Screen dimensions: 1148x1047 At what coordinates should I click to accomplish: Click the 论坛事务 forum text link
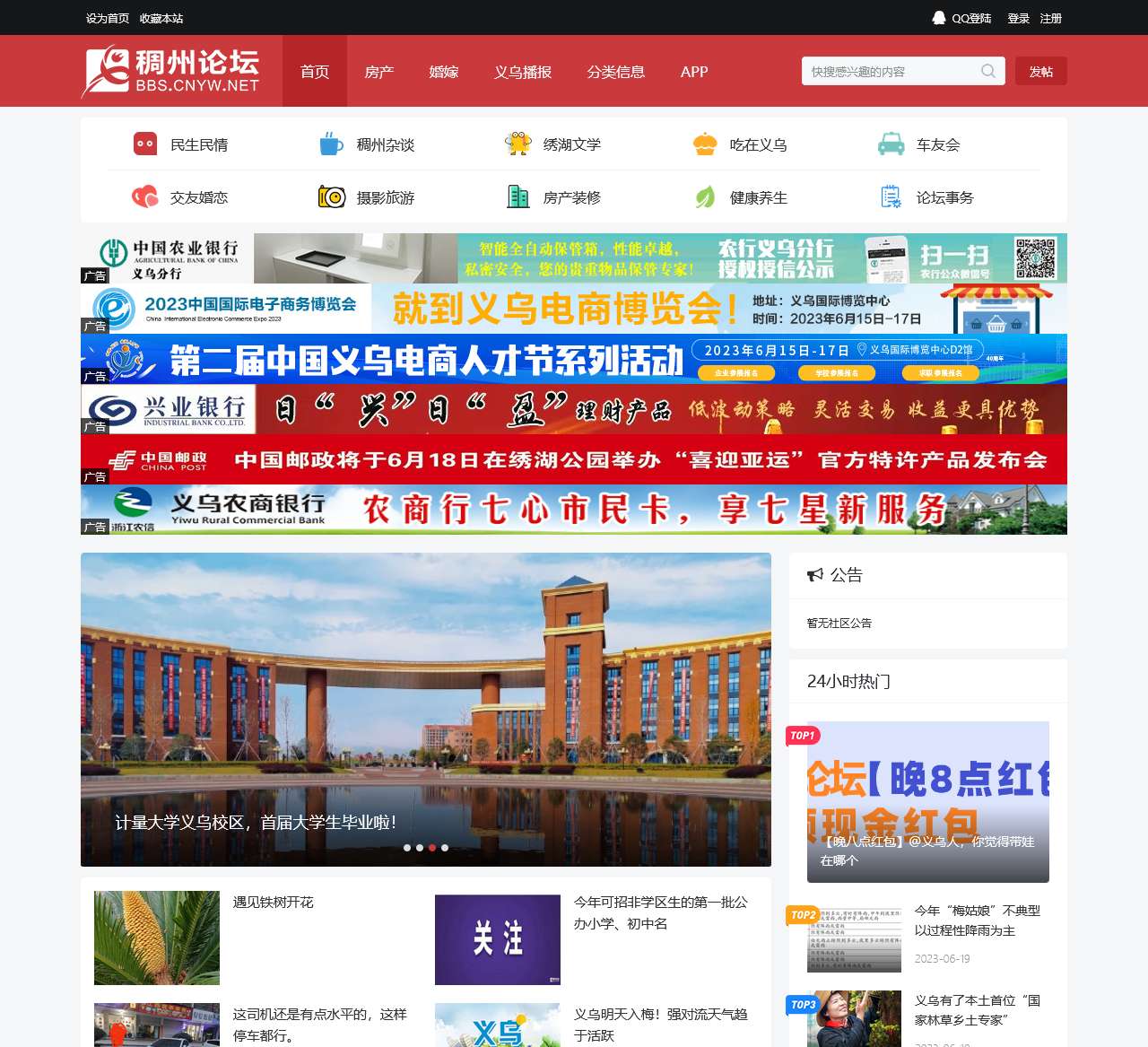(x=945, y=197)
